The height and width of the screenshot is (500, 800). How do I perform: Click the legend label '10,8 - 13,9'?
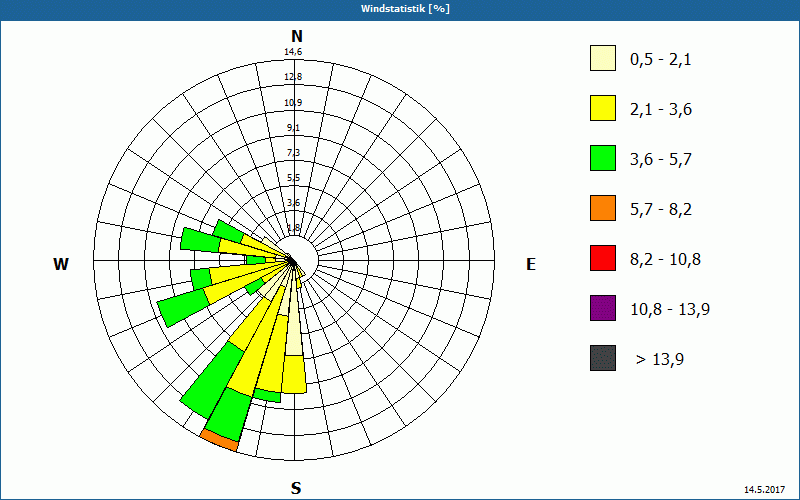tap(670, 310)
